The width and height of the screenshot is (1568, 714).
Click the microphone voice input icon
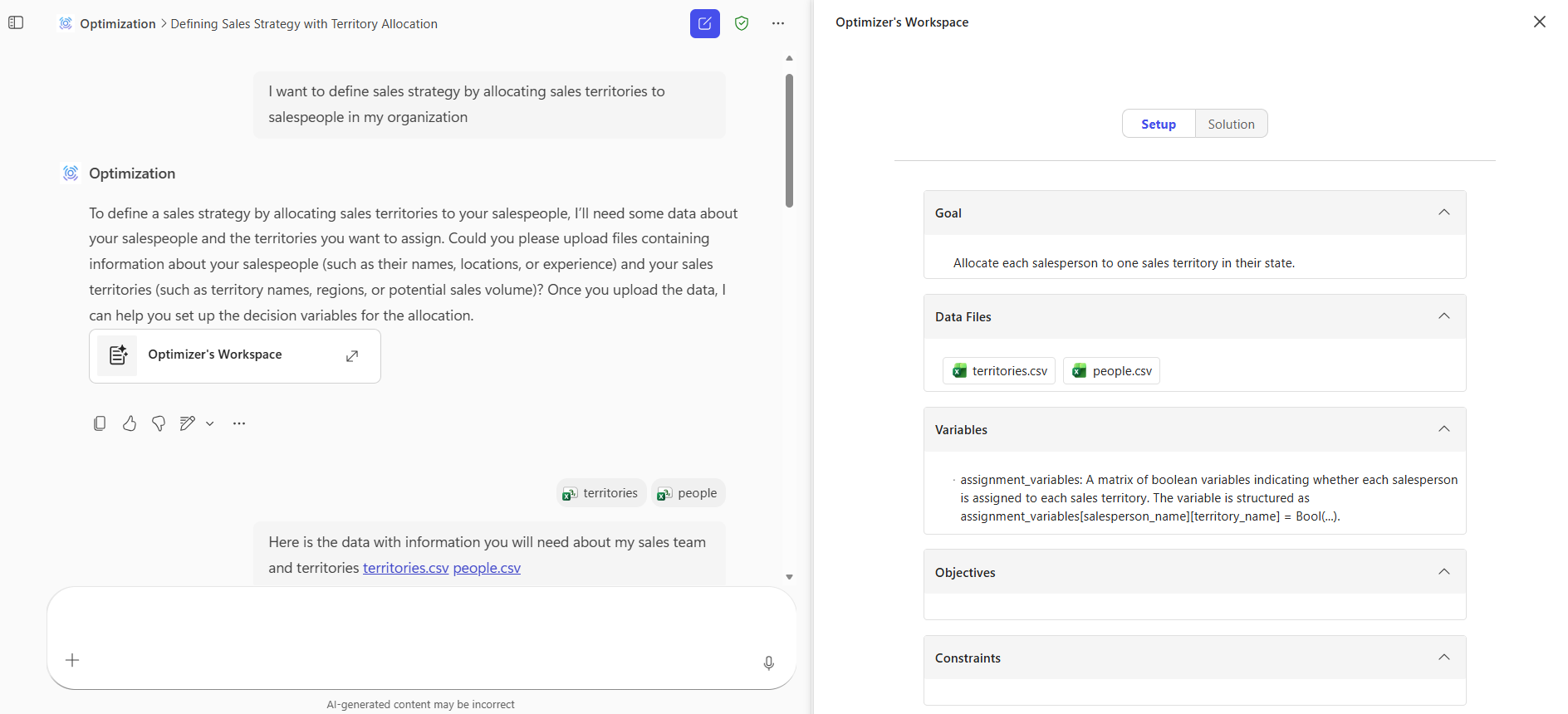tap(769, 663)
